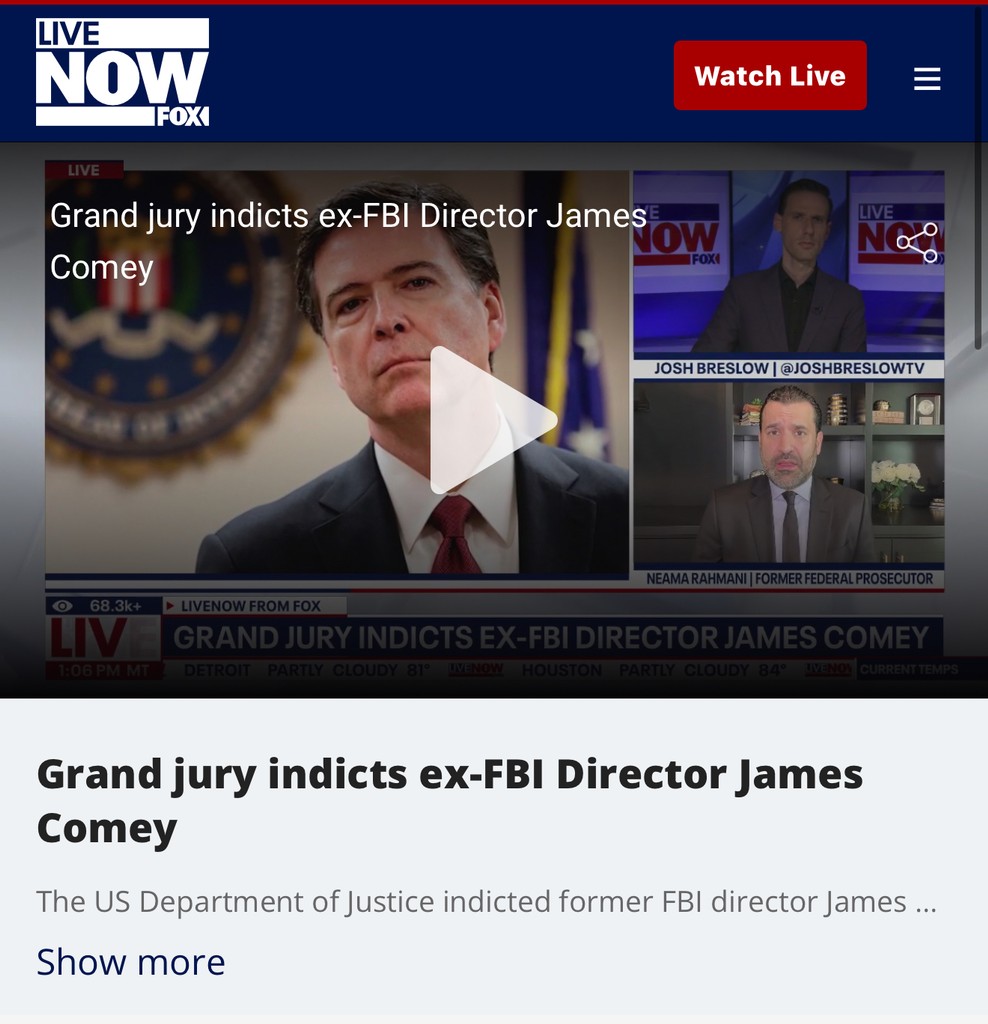Click the red LIVE badge on video
This screenshot has width=988, height=1024.
[84, 170]
